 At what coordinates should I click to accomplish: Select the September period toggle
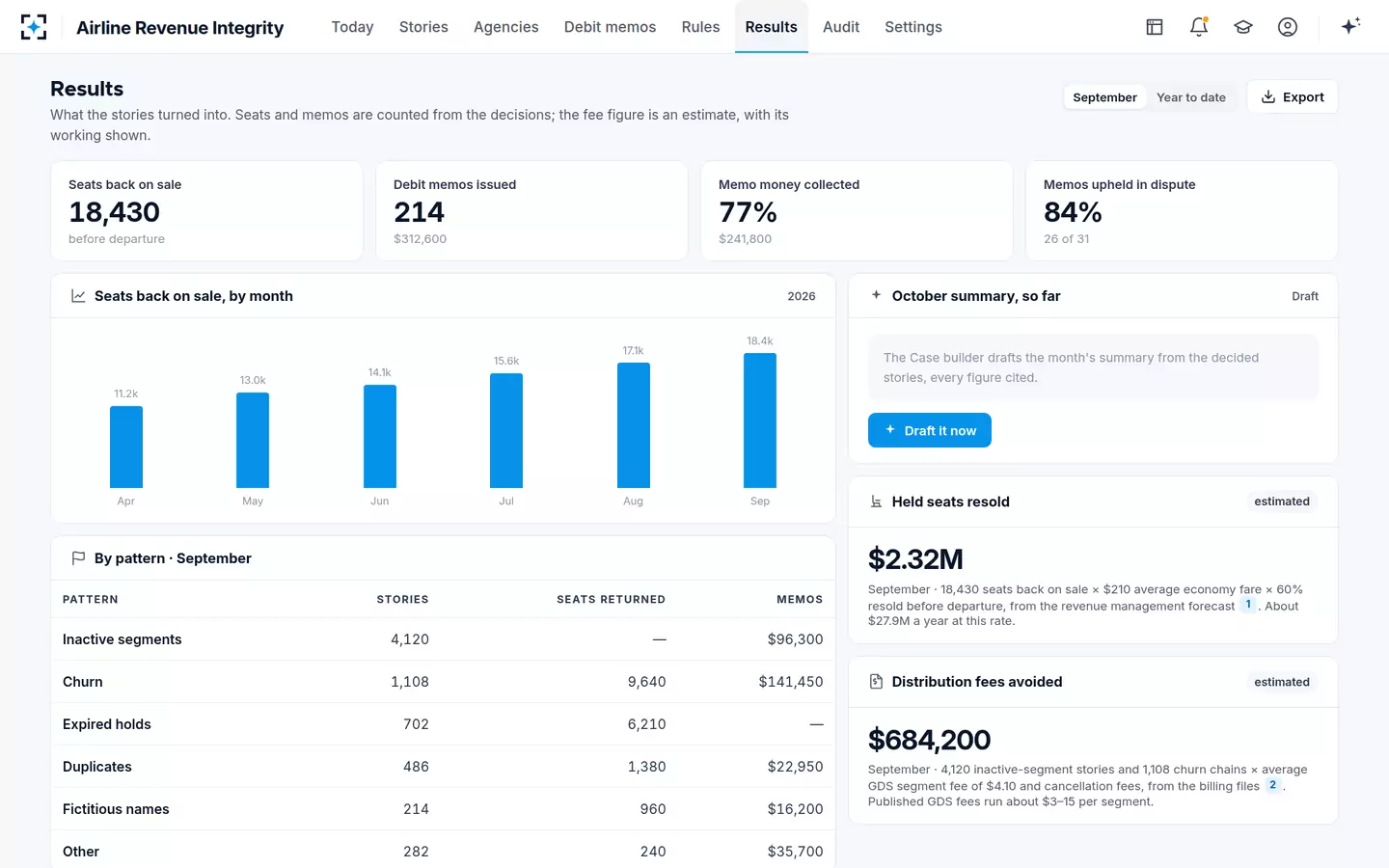pos(1104,97)
